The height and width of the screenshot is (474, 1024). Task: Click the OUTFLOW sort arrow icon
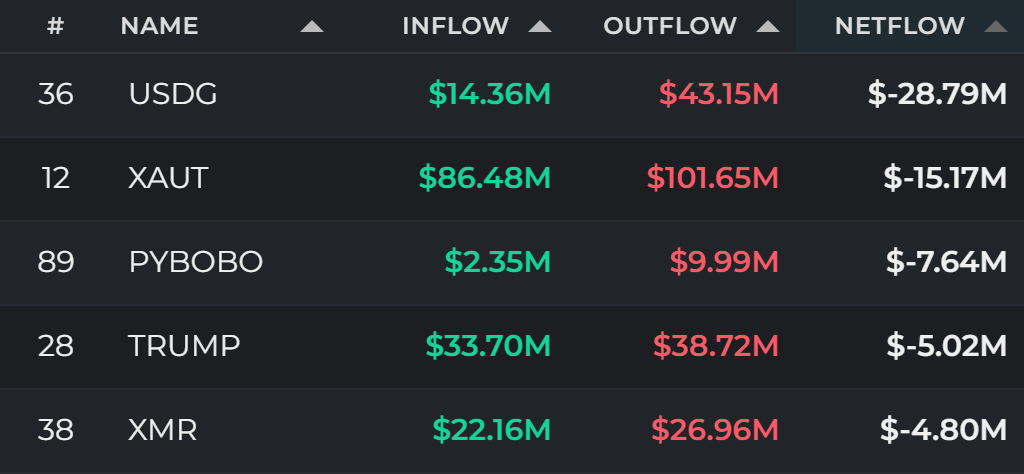point(768,27)
